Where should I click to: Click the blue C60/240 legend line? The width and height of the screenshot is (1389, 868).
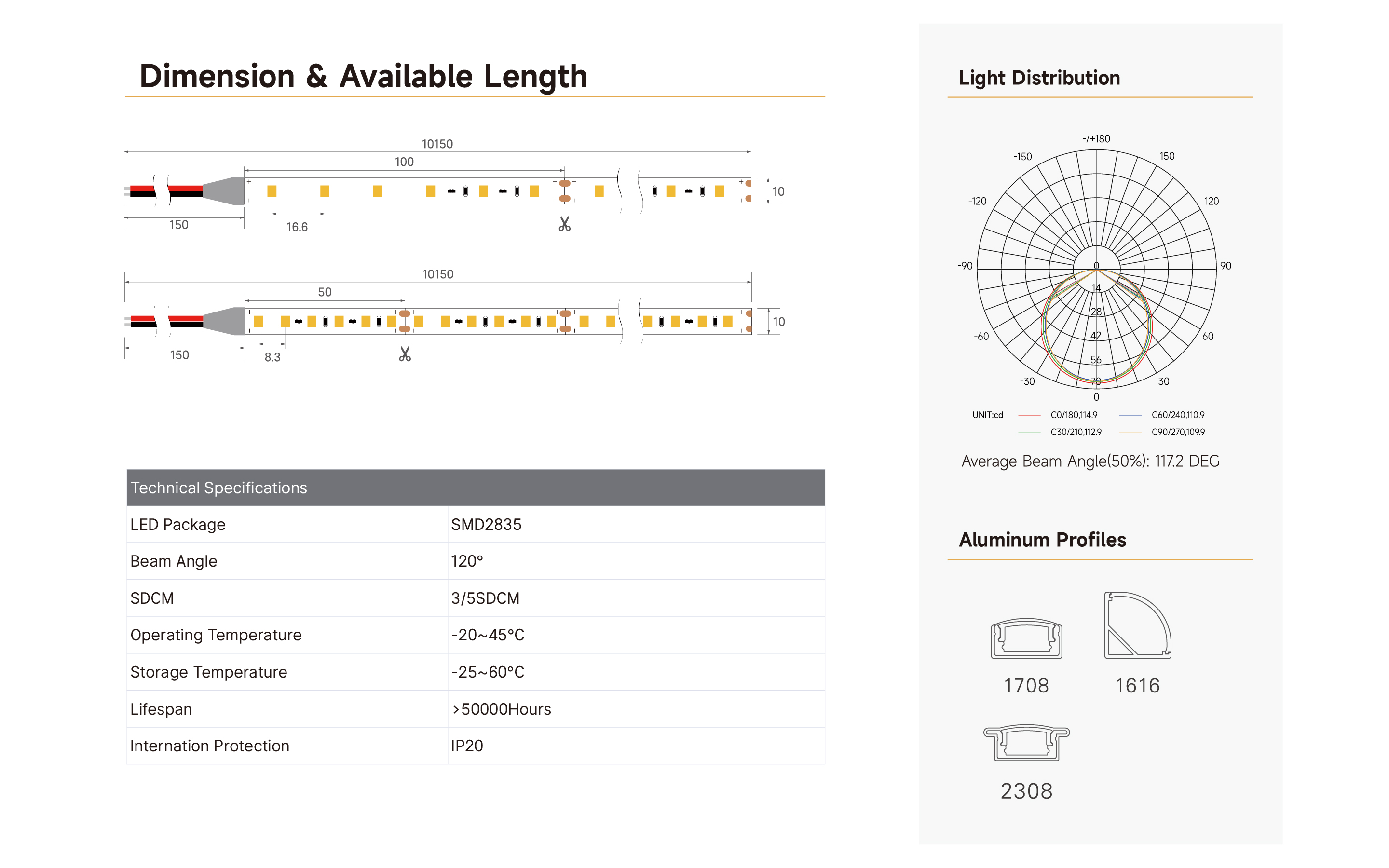click(x=1130, y=415)
